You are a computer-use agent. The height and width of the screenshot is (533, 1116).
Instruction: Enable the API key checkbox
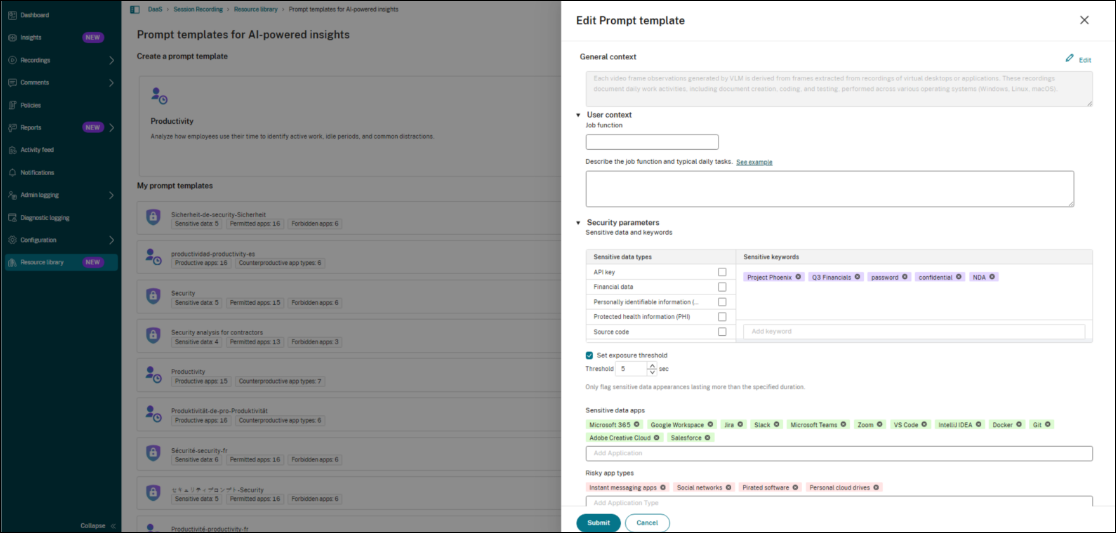[722, 272]
